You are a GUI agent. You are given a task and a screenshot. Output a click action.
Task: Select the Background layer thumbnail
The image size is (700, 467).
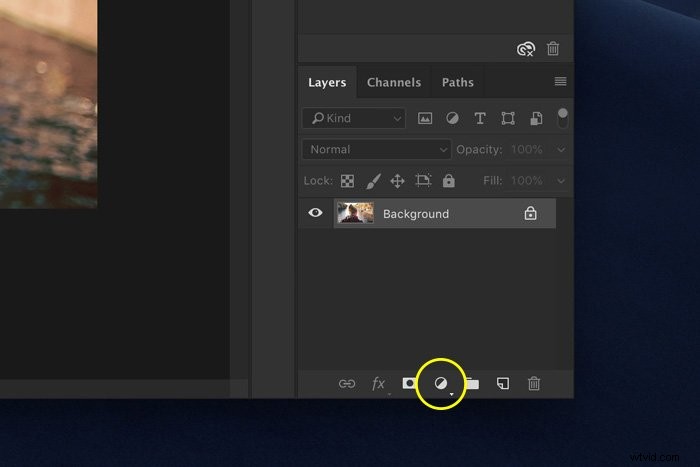point(355,213)
